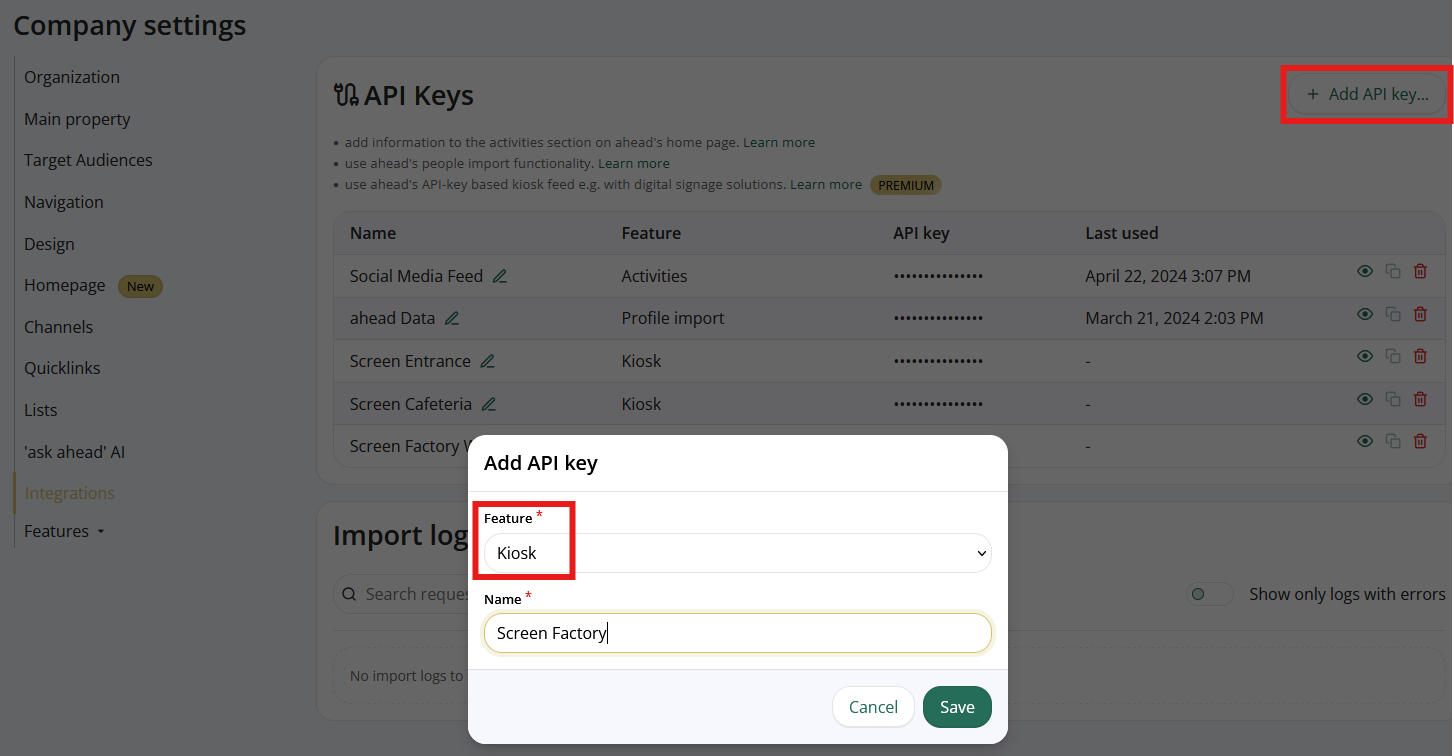Copy the Social Media Feed API key

point(1392,272)
